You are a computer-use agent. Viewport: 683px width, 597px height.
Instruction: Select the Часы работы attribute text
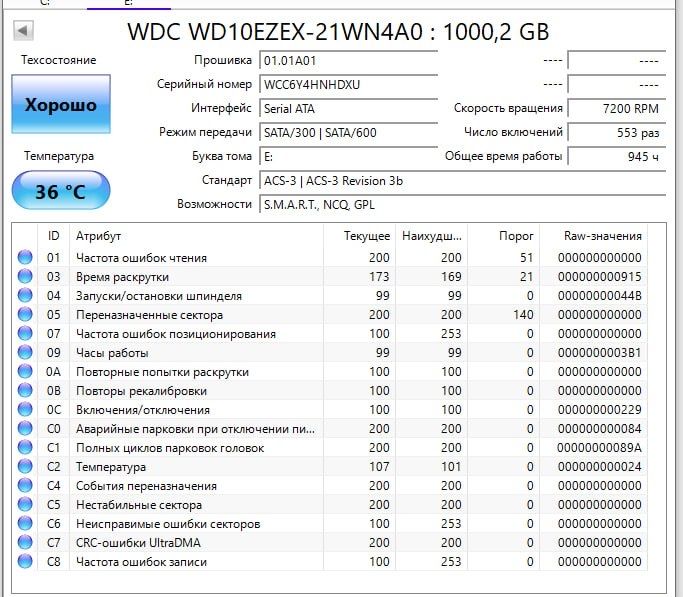[112, 353]
